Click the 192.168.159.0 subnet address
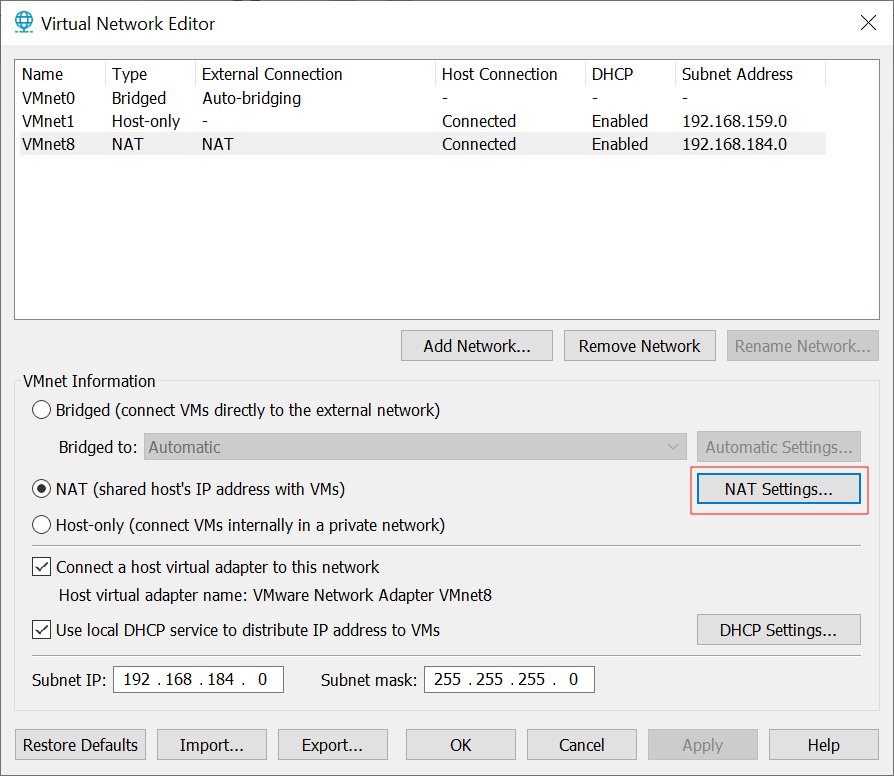Viewport: 894px width, 776px height. [x=734, y=121]
